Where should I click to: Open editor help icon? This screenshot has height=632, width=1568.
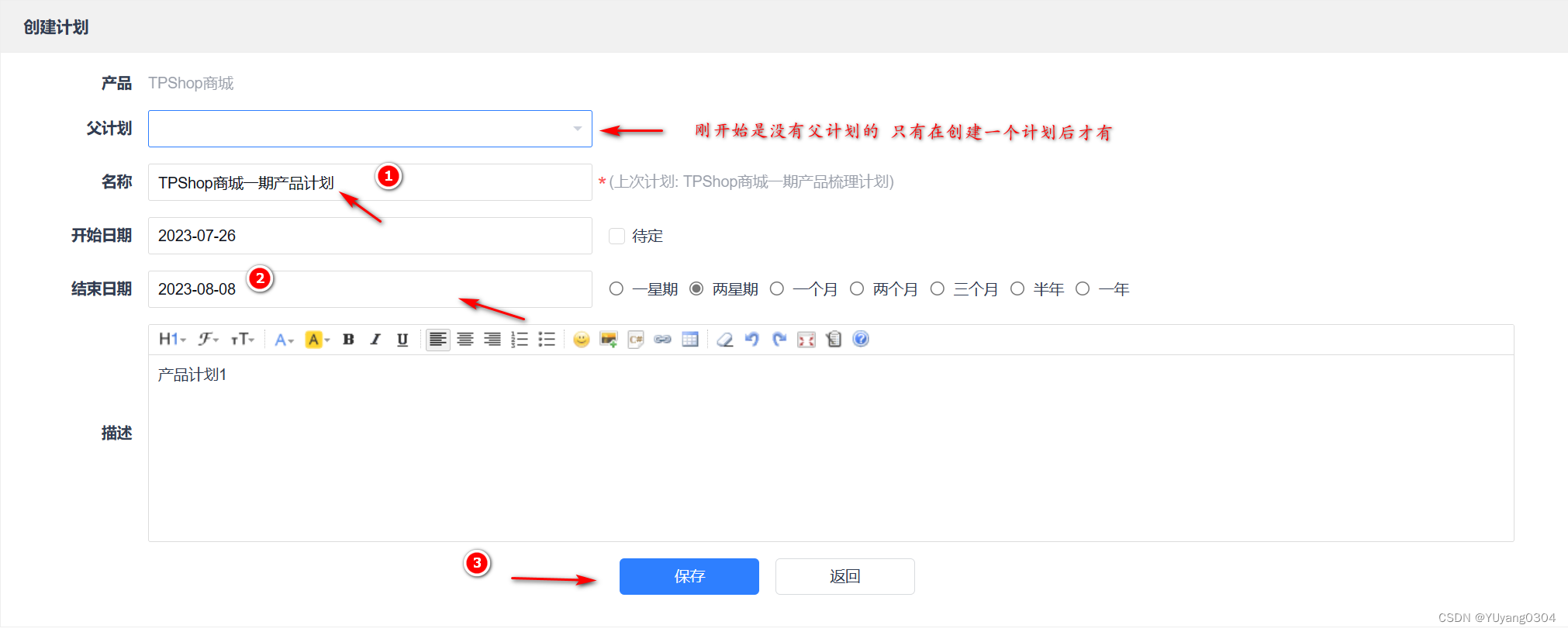point(861,340)
